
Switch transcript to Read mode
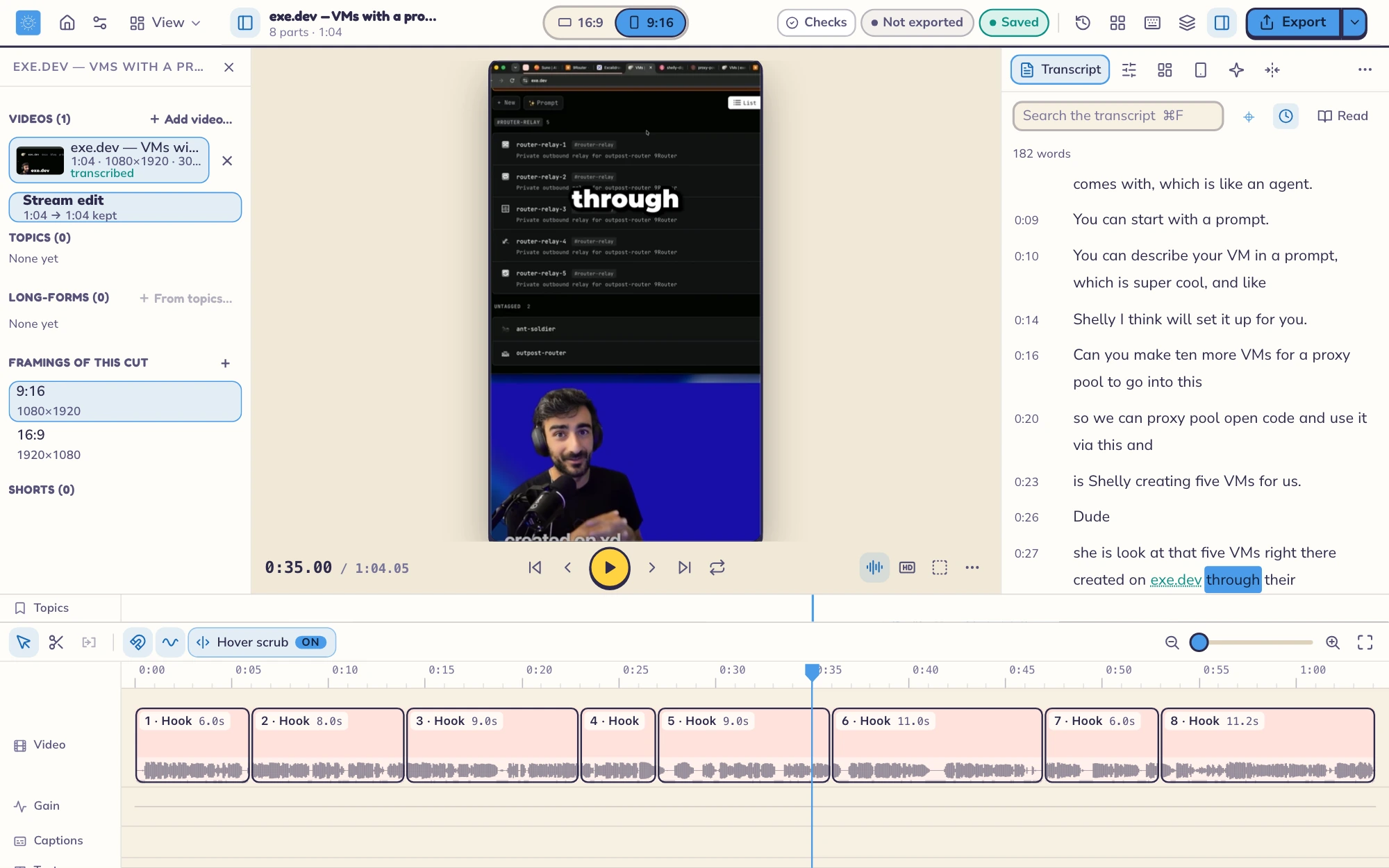tap(1342, 116)
